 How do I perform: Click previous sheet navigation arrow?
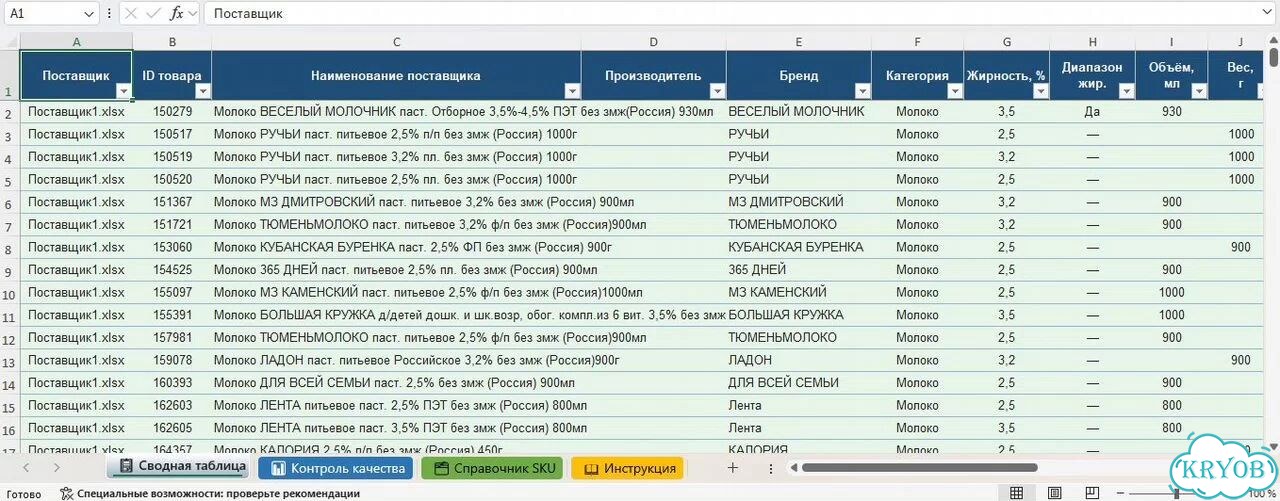click(x=27, y=468)
